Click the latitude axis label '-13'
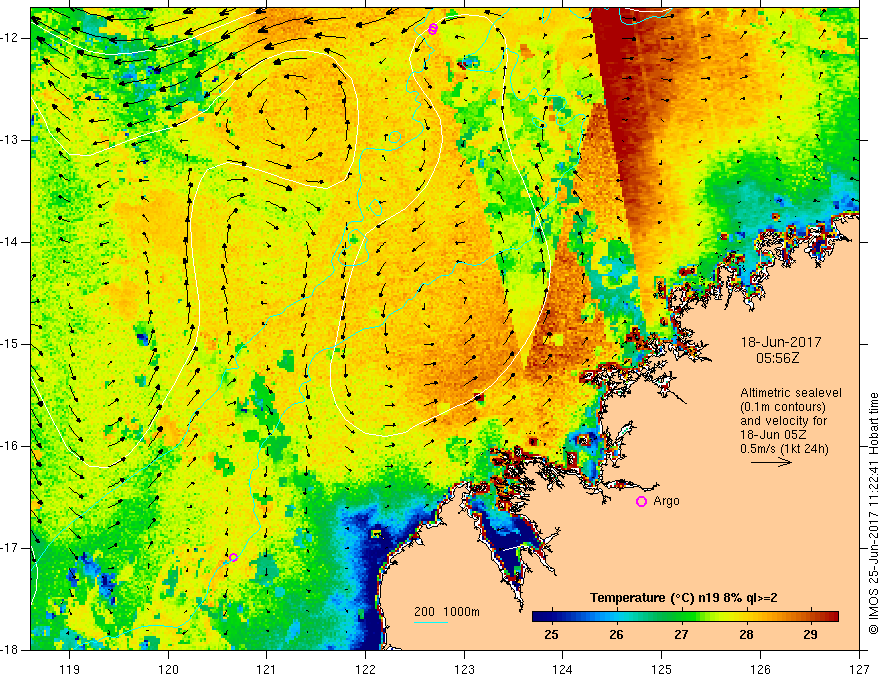 click(10, 140)
